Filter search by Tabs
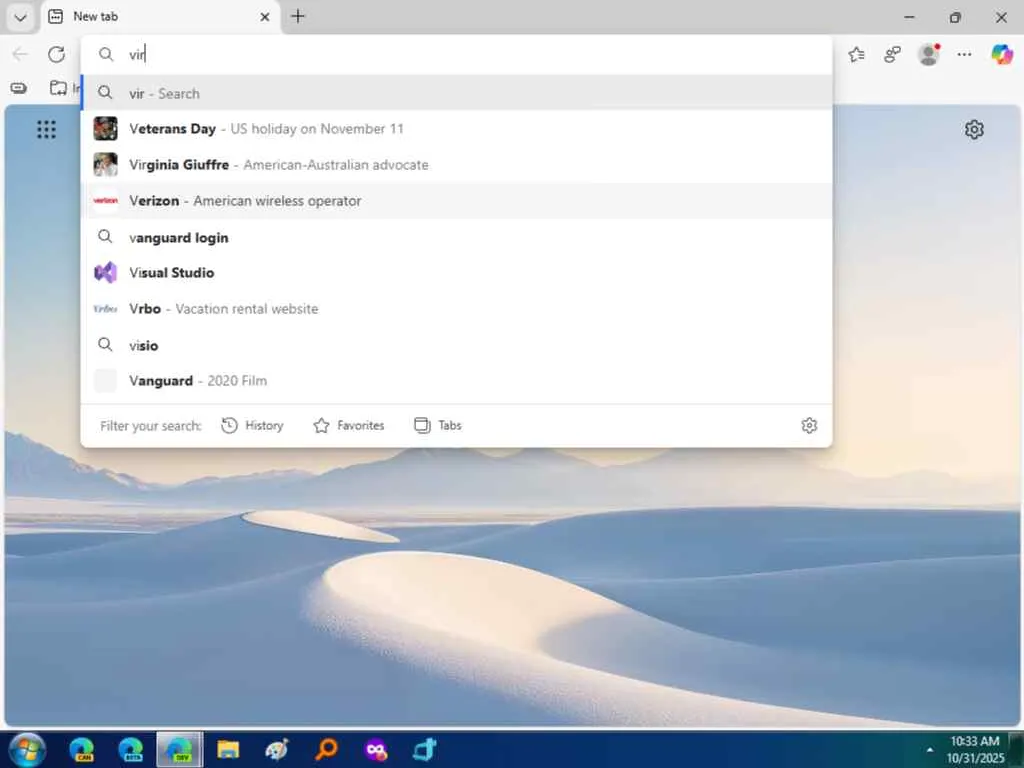This screenshot has width=1024, height=768. [438, 425]
